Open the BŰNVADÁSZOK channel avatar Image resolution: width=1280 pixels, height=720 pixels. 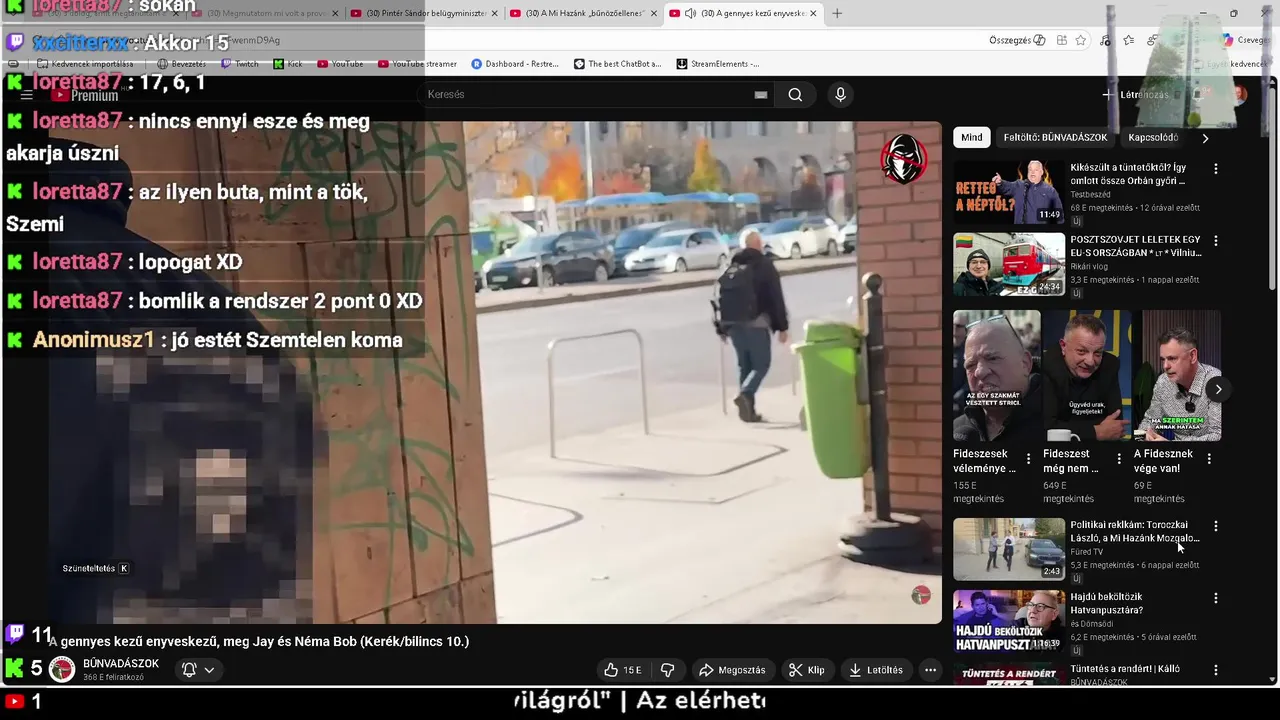pos(62,670)
